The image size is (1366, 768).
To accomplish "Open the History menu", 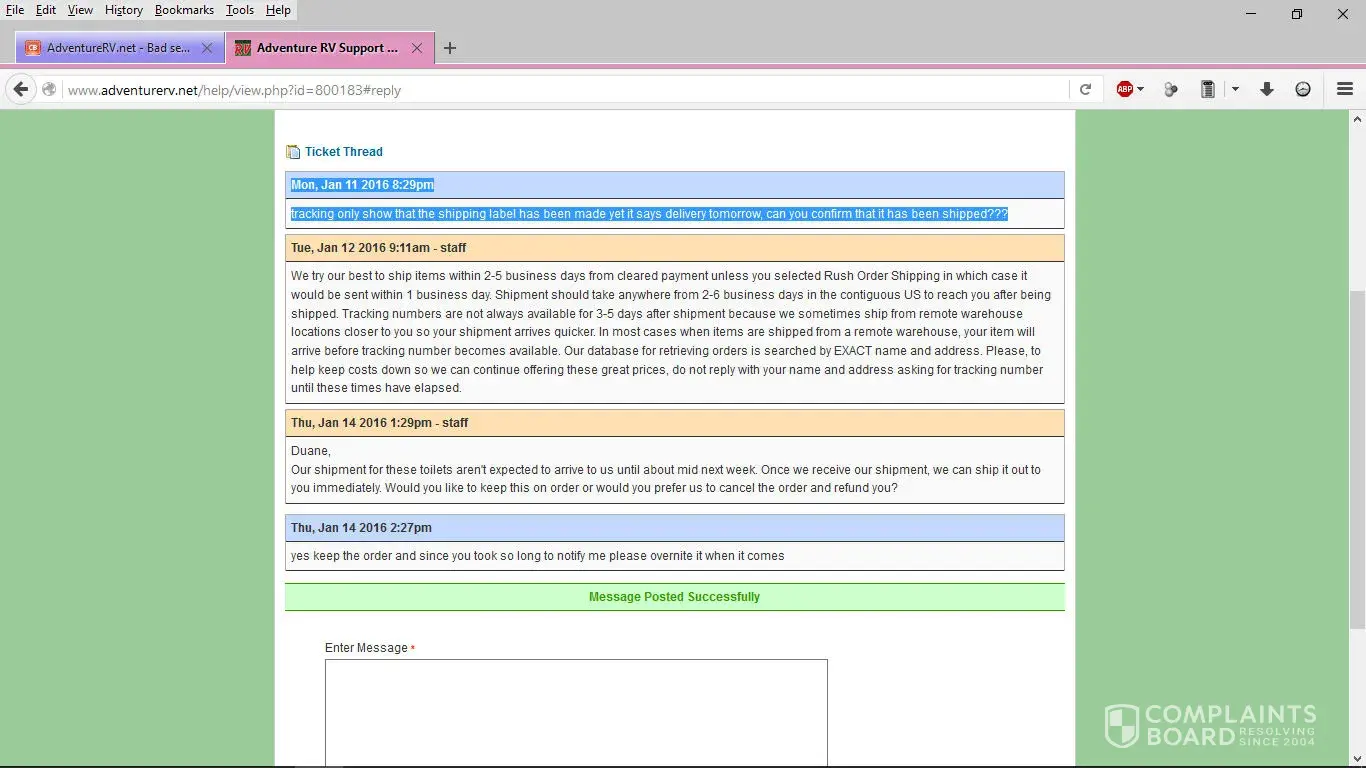I will click(123, 10).
